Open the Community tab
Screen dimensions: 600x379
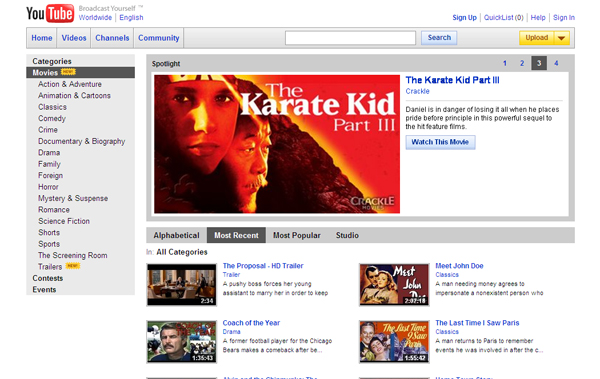(158, 38)
